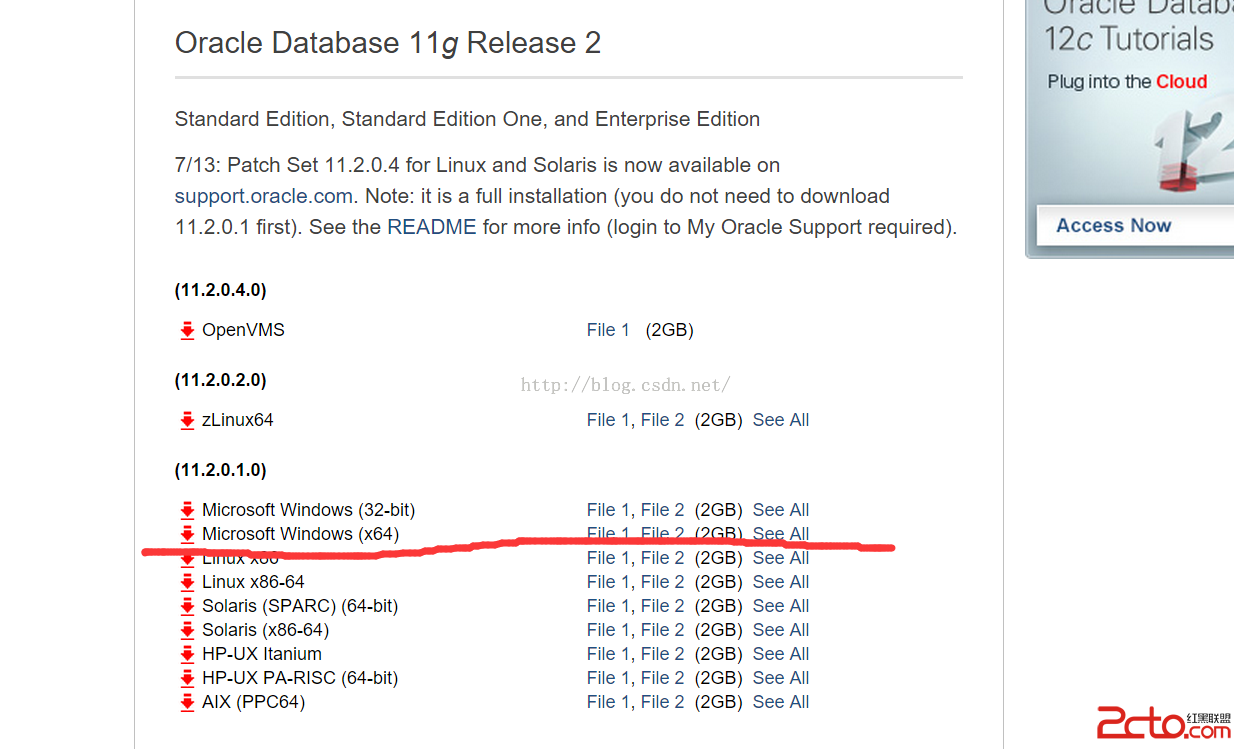Click the Access Now button in the banner

(1114, 226)
